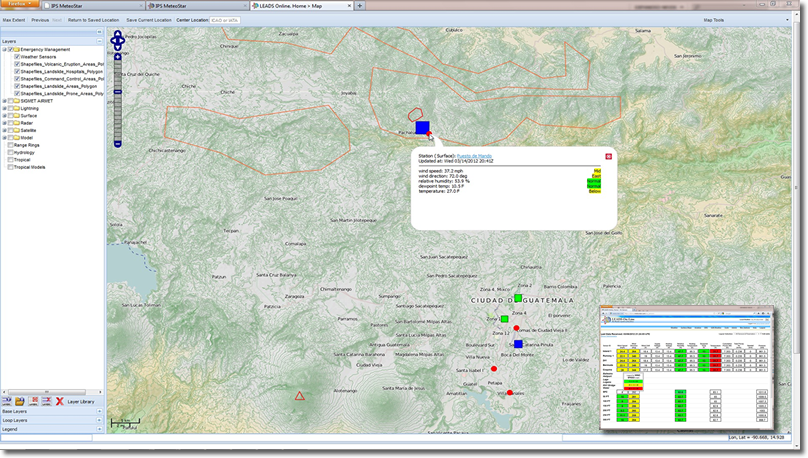Image resolution: width=808 pixels, height=458 pixels.
Task: Click the first layer toolbar icon with blue arrow
Action: [x=7, y=401]
